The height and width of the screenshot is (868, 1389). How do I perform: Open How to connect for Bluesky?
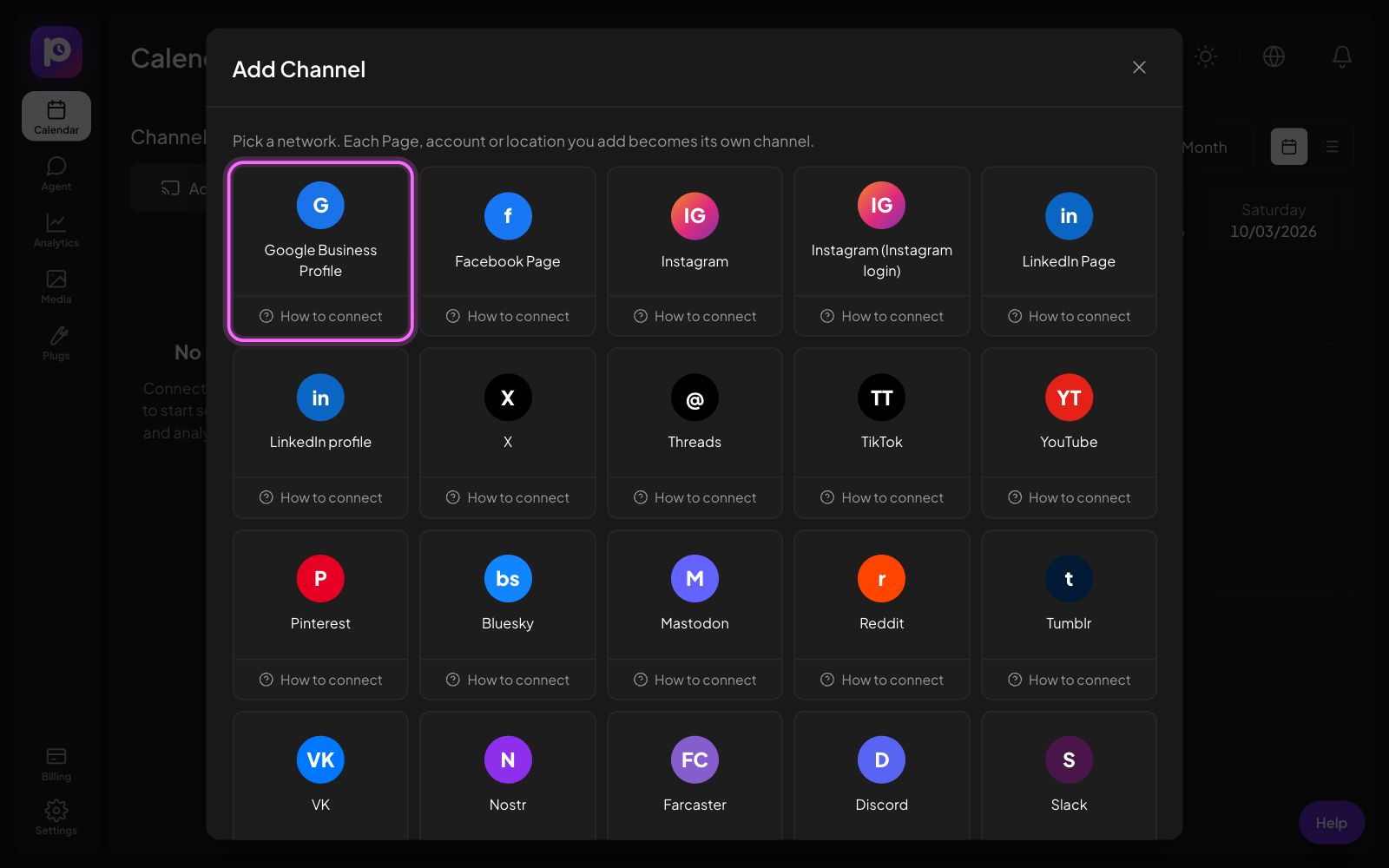[508, 680]
